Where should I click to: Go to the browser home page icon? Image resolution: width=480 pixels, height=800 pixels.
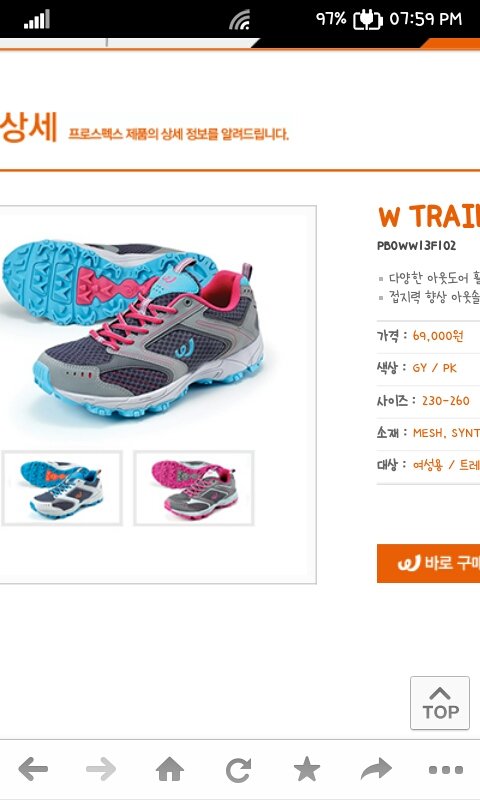point(169,769)
